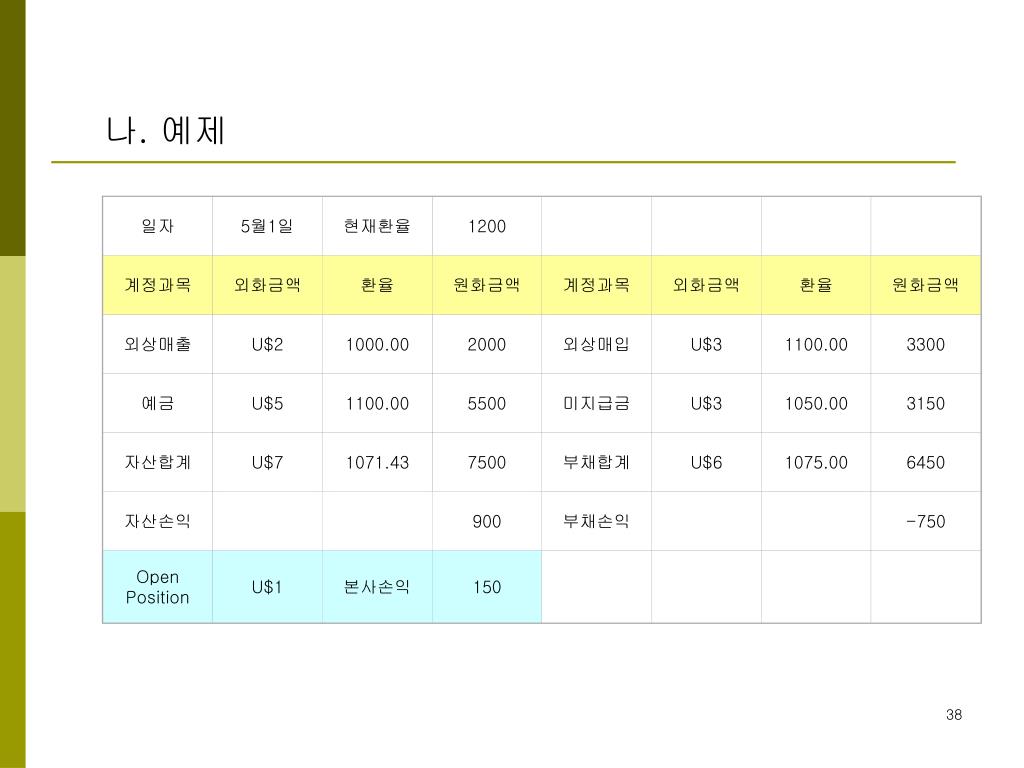Select the 미지급금 cell
This screenshot has height=768, width=1024.
[x=596, y=403]
